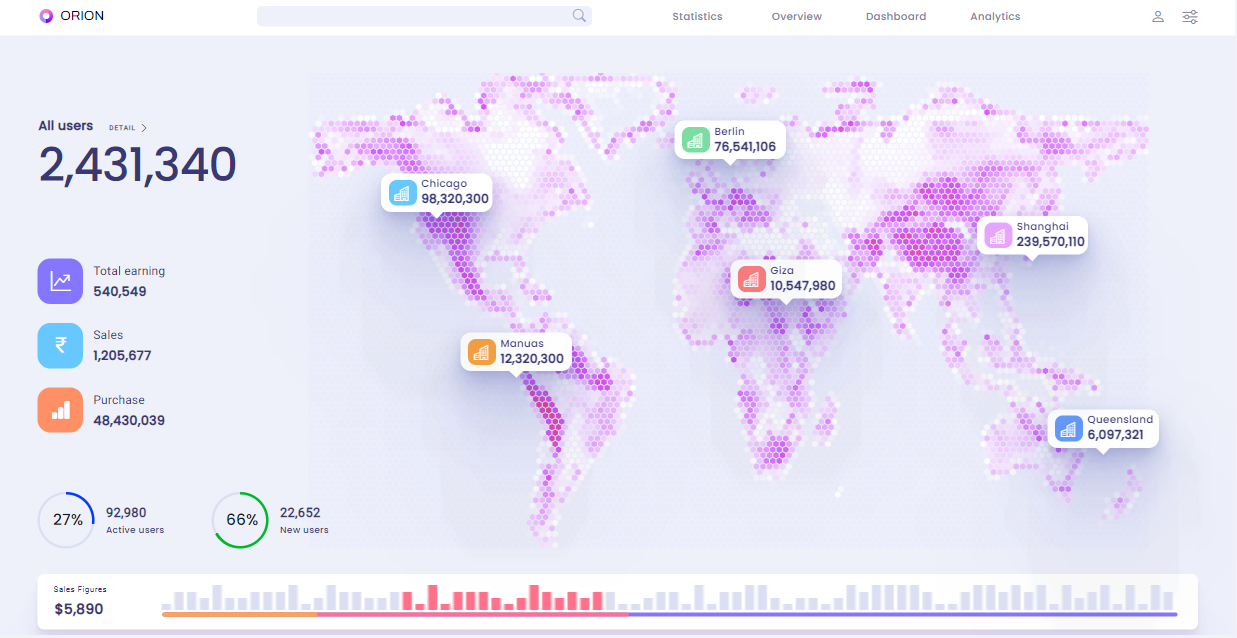Click the search magnifier icon
The height and width of the screenshot is (638, 1237).
point(578,16)
